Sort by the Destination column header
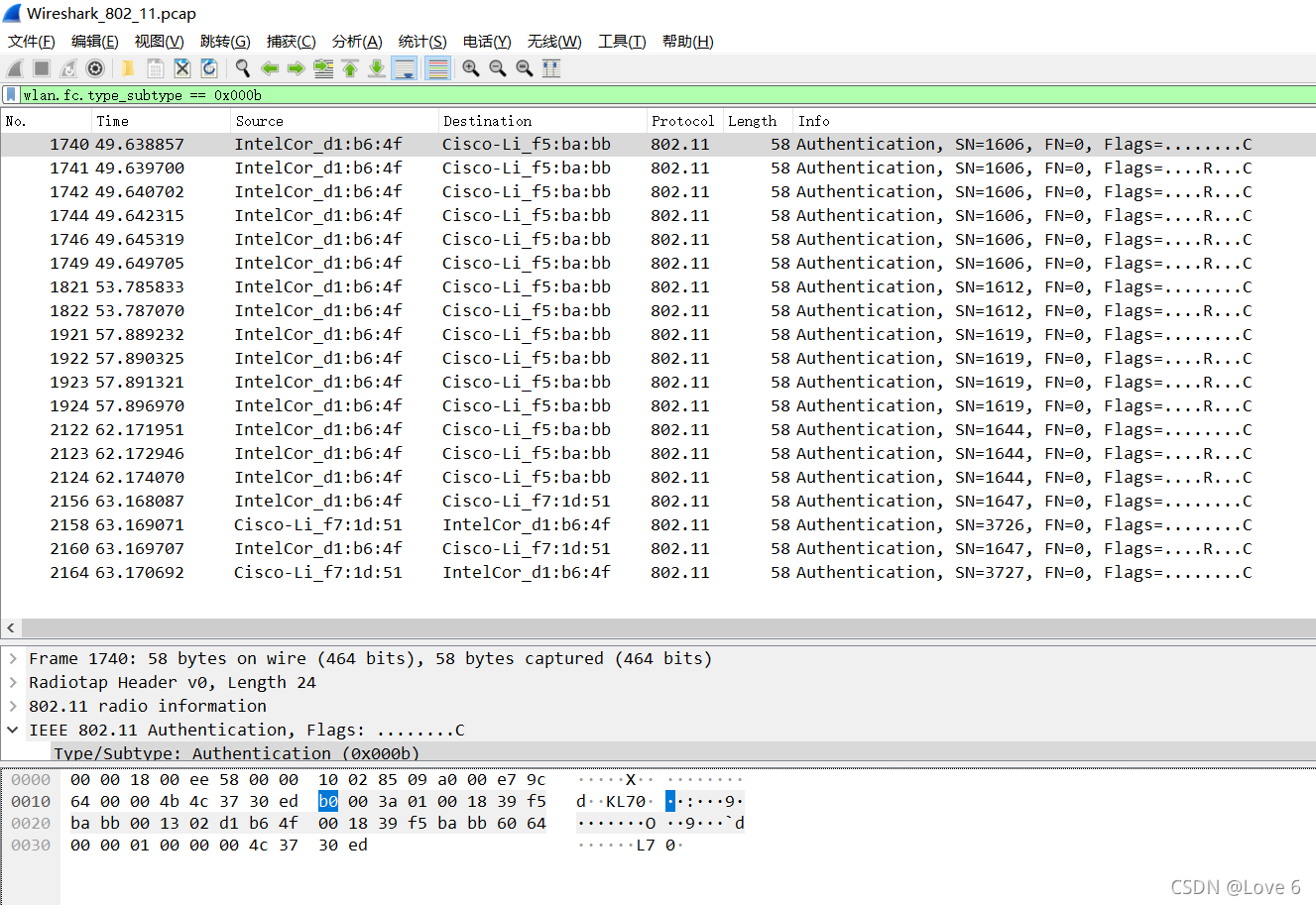 [x=542, y=121]
